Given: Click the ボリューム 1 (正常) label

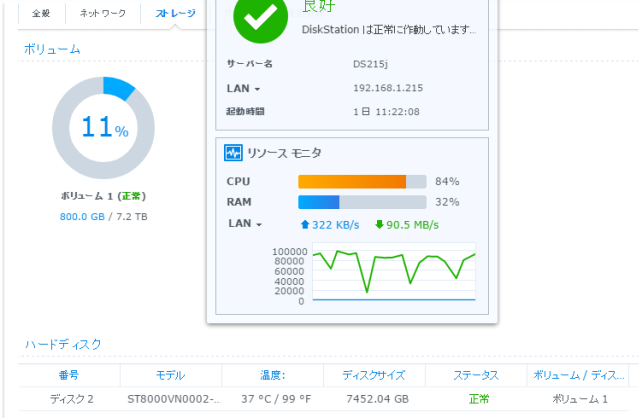Looking at the screenshot, I should pos(103,196).
